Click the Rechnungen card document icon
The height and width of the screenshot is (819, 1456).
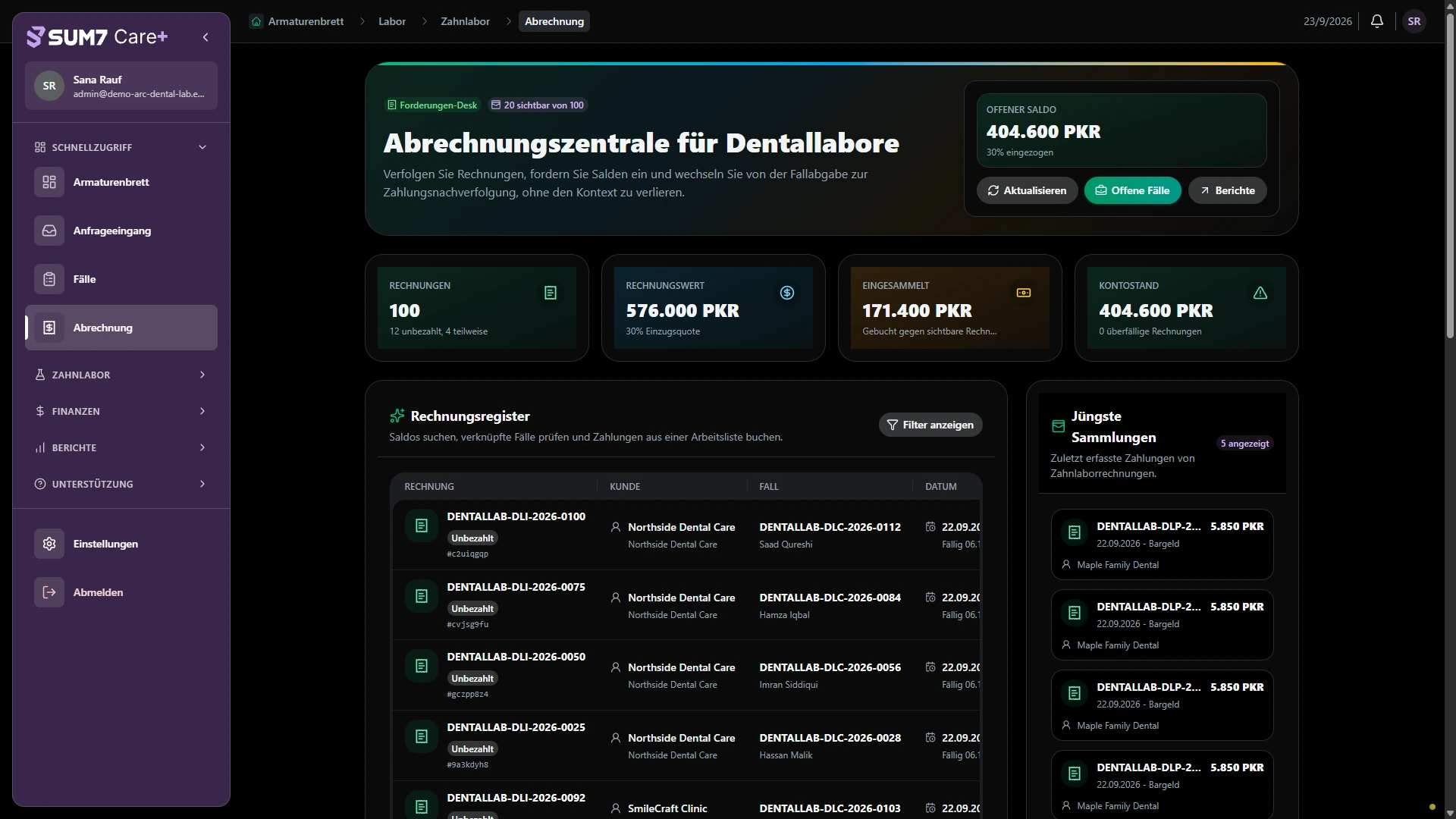[551, 293]
